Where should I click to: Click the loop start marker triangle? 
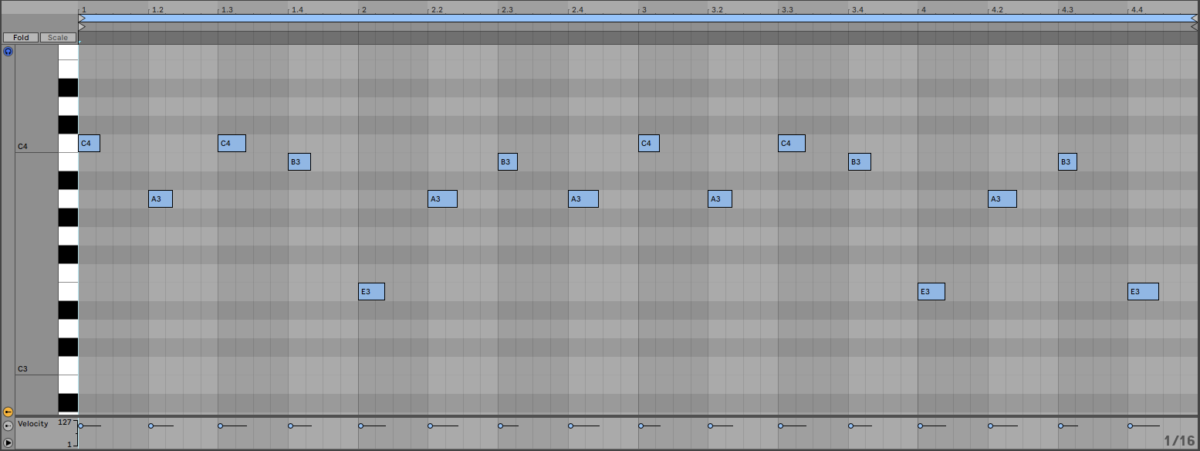click(x=82, y=18)
